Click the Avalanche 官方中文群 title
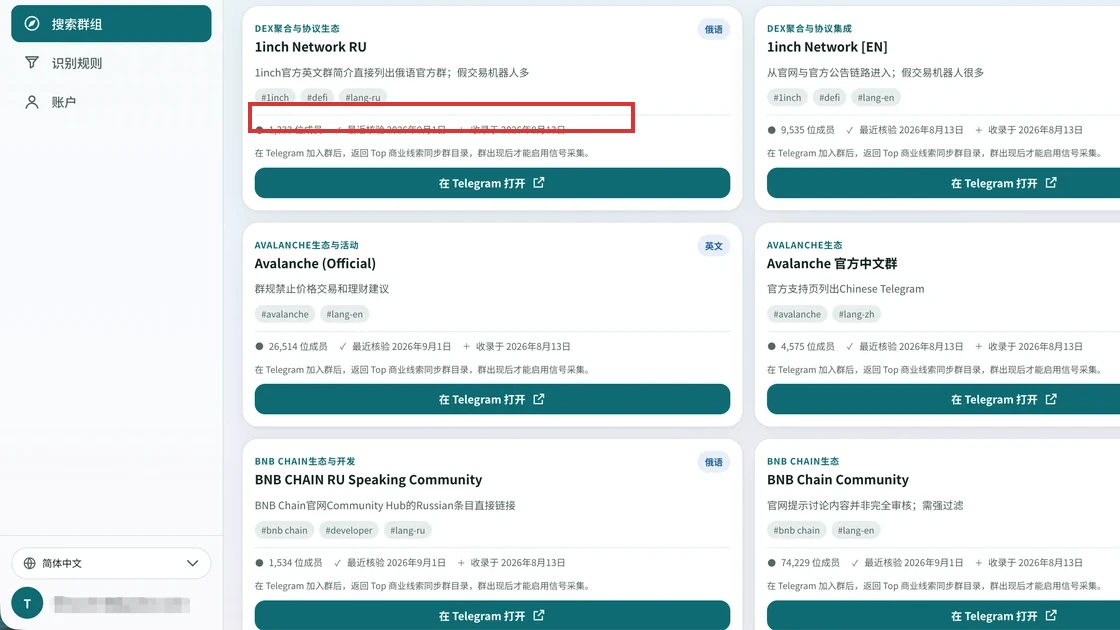 (832, 264)
